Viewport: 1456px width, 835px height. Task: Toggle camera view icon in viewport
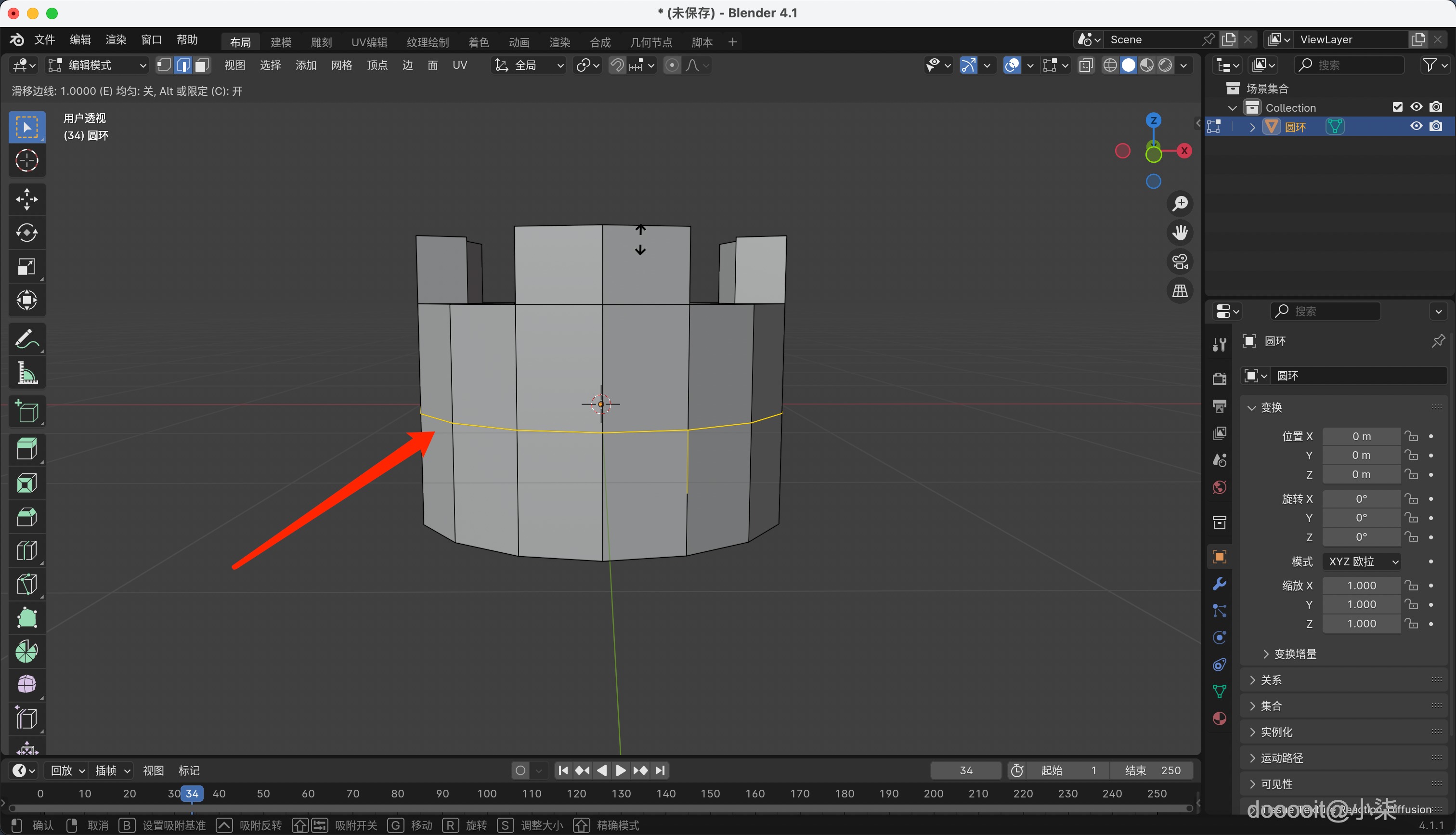[1180, 262]
